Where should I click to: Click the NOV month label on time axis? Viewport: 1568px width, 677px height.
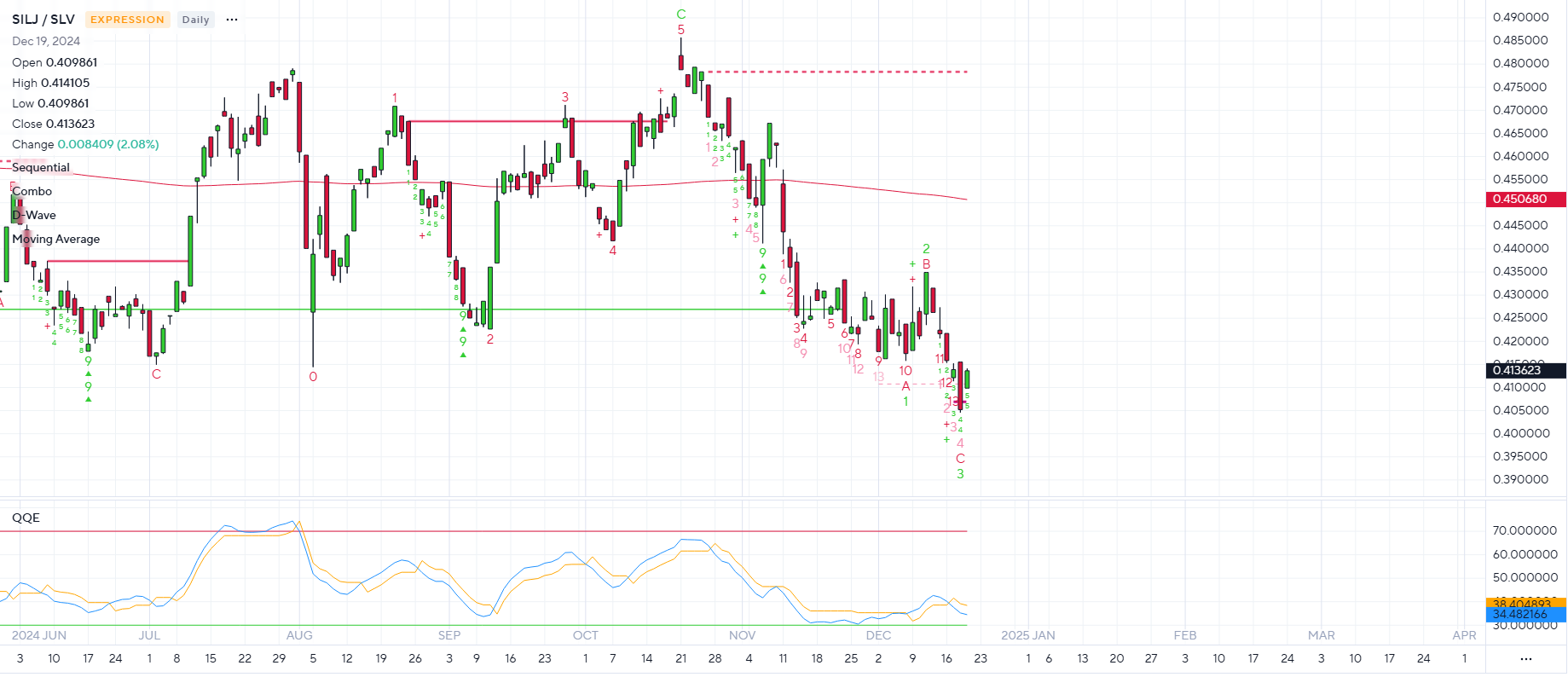742,636
